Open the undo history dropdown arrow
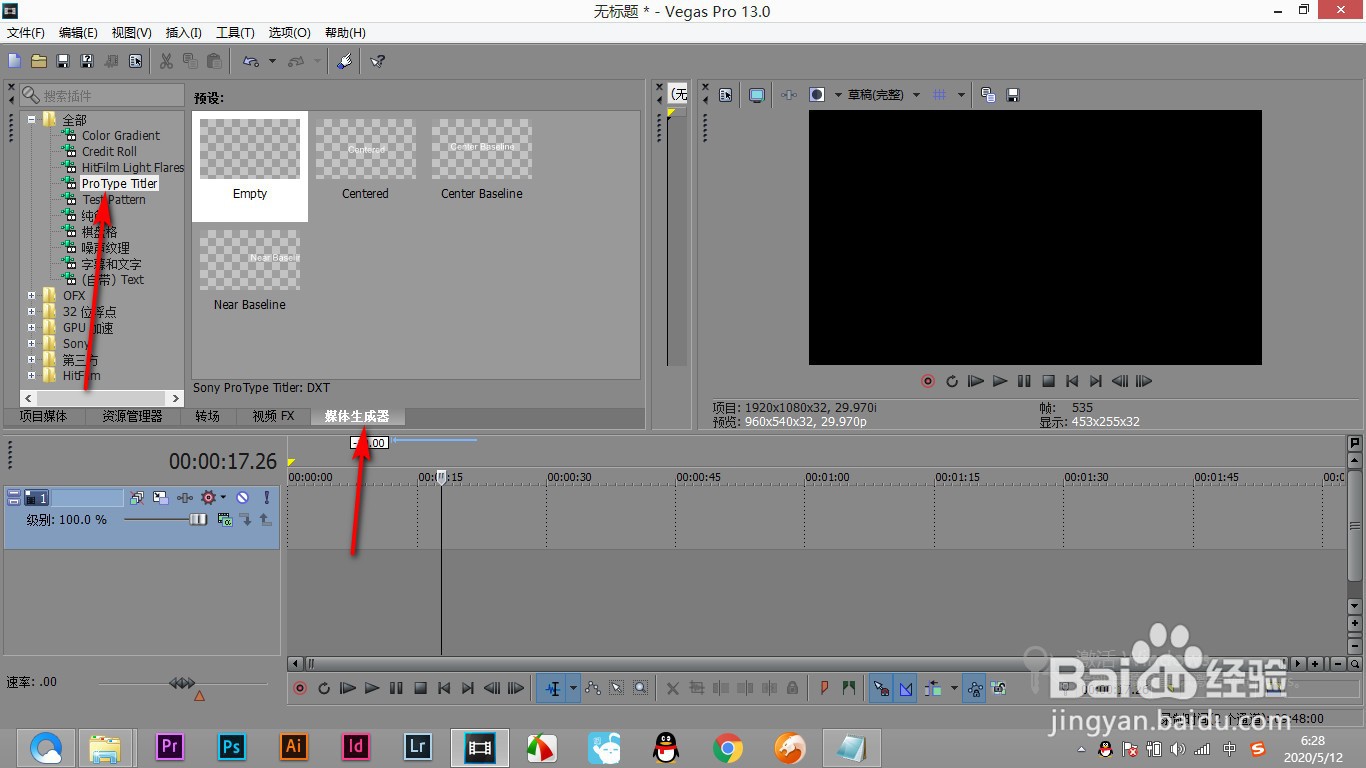 pos(272,61)
